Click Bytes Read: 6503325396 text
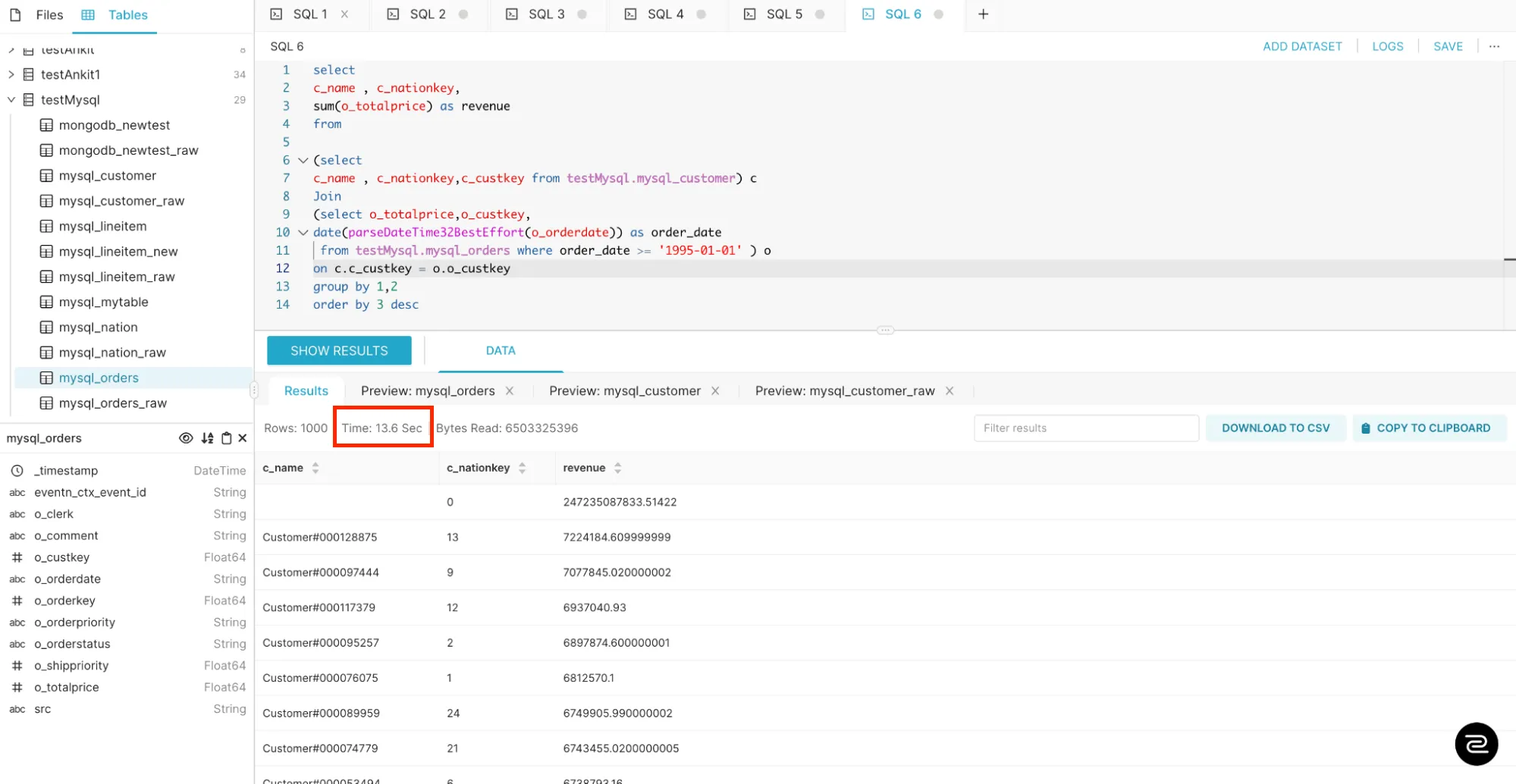This screenshot has height=784, width=1516. tap(507, 428)
